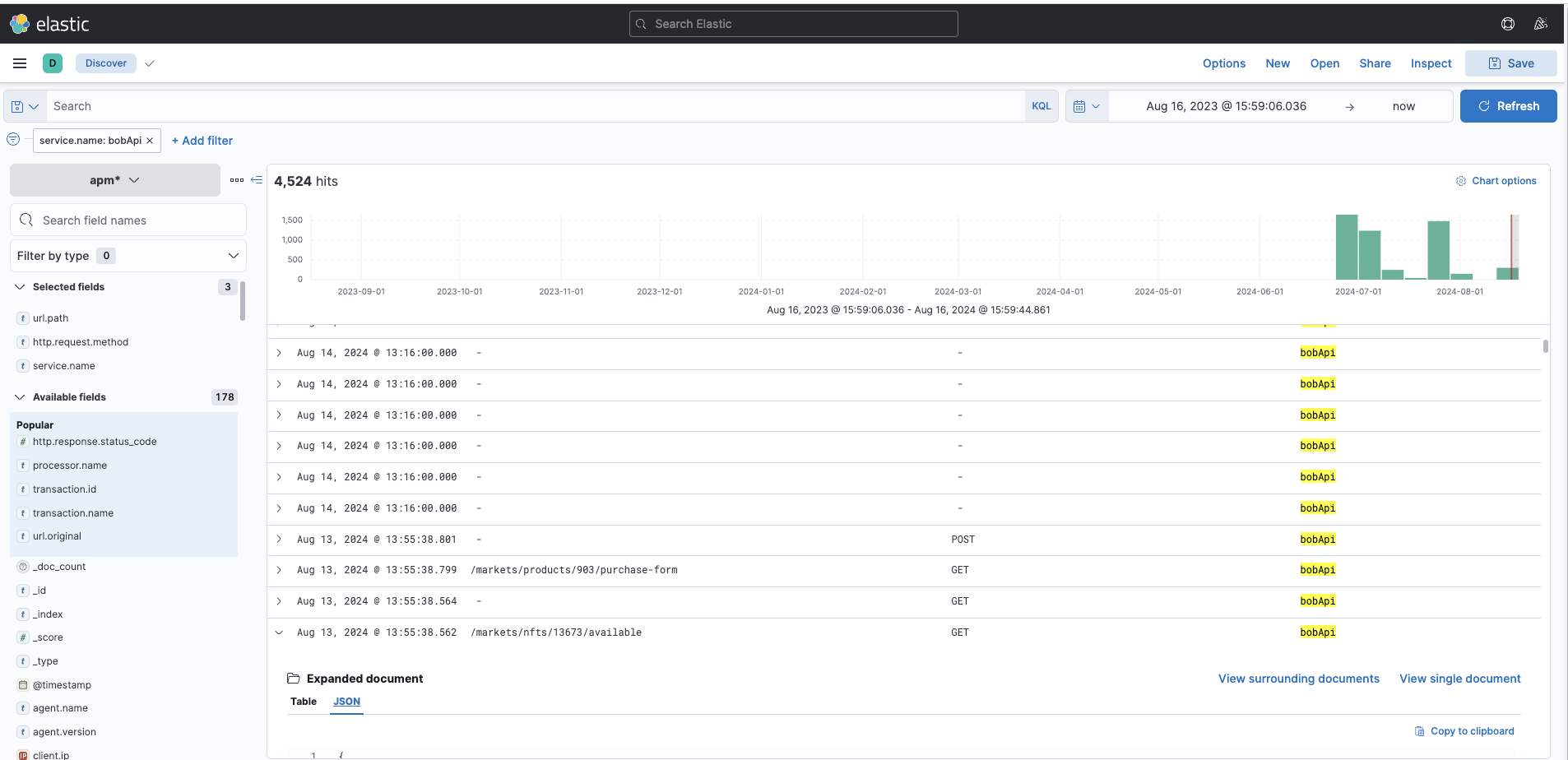Expand the 13:55:38.801 POST row
Screen dimensions: 1568x760
pos(279,540)
